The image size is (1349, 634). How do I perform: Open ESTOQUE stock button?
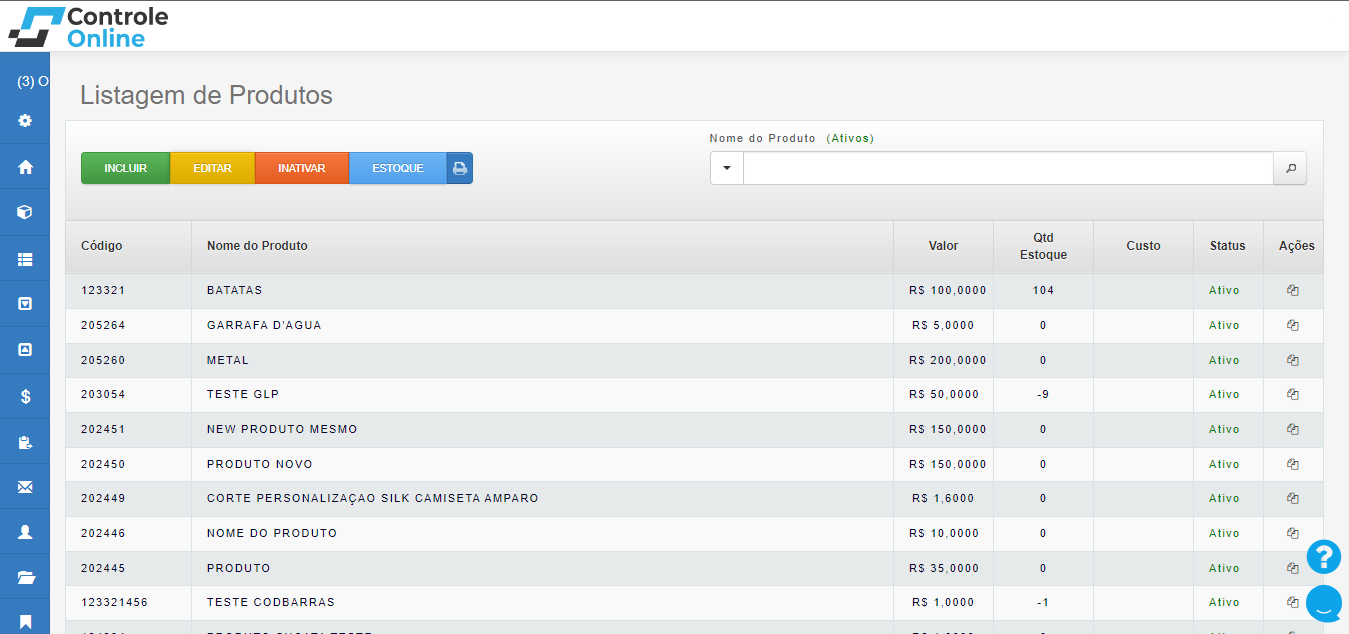[x=397, y=168]
